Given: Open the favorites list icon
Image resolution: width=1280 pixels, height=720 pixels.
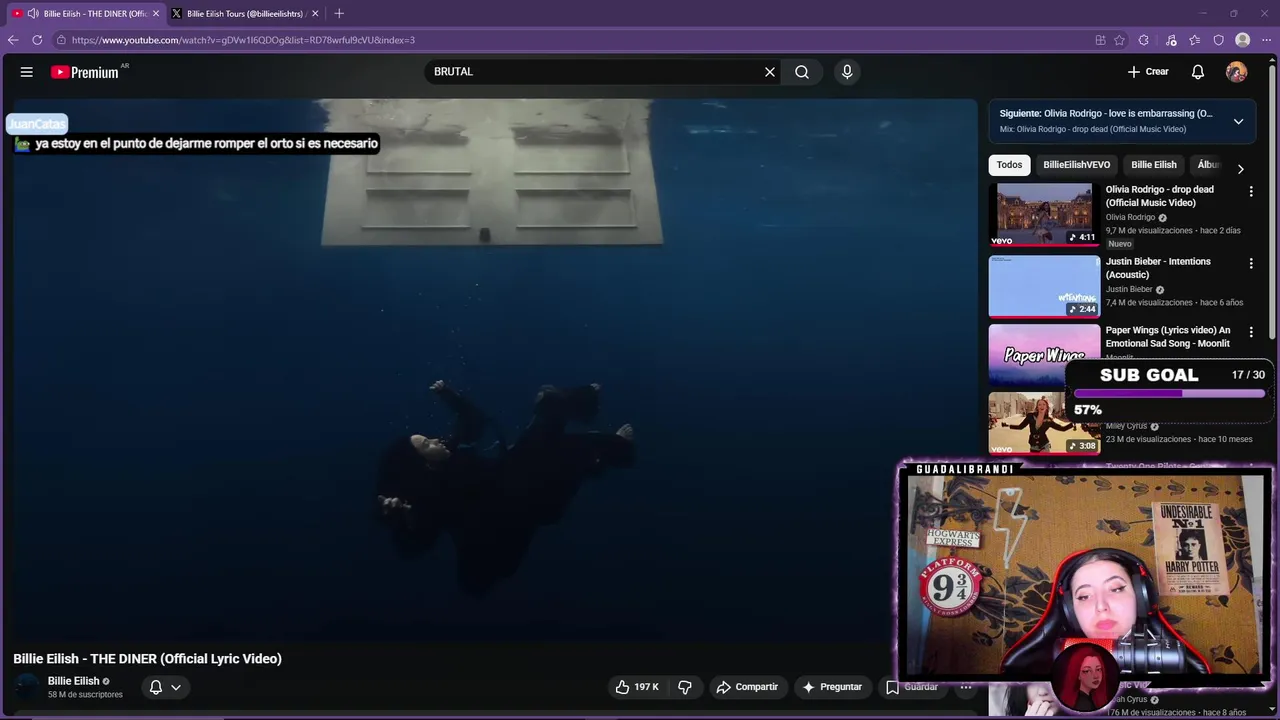Looking at the screenshot, I should coord(1195,40).
